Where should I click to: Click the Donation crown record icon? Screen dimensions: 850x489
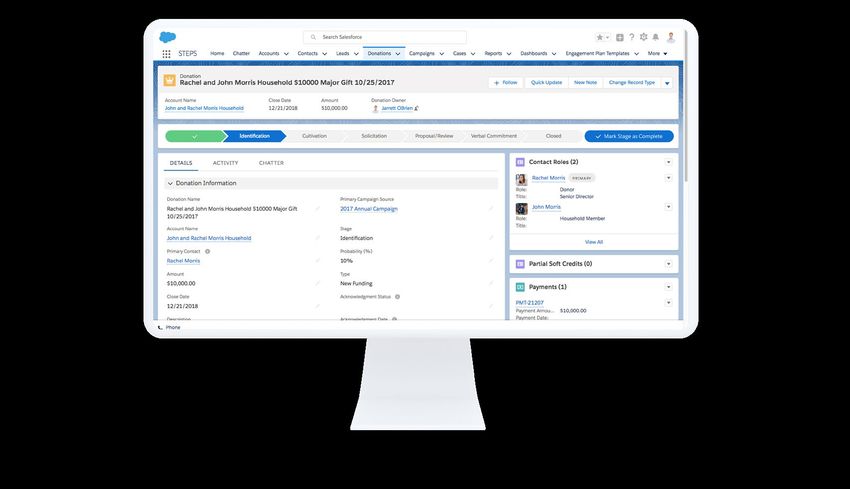(170, 80)
